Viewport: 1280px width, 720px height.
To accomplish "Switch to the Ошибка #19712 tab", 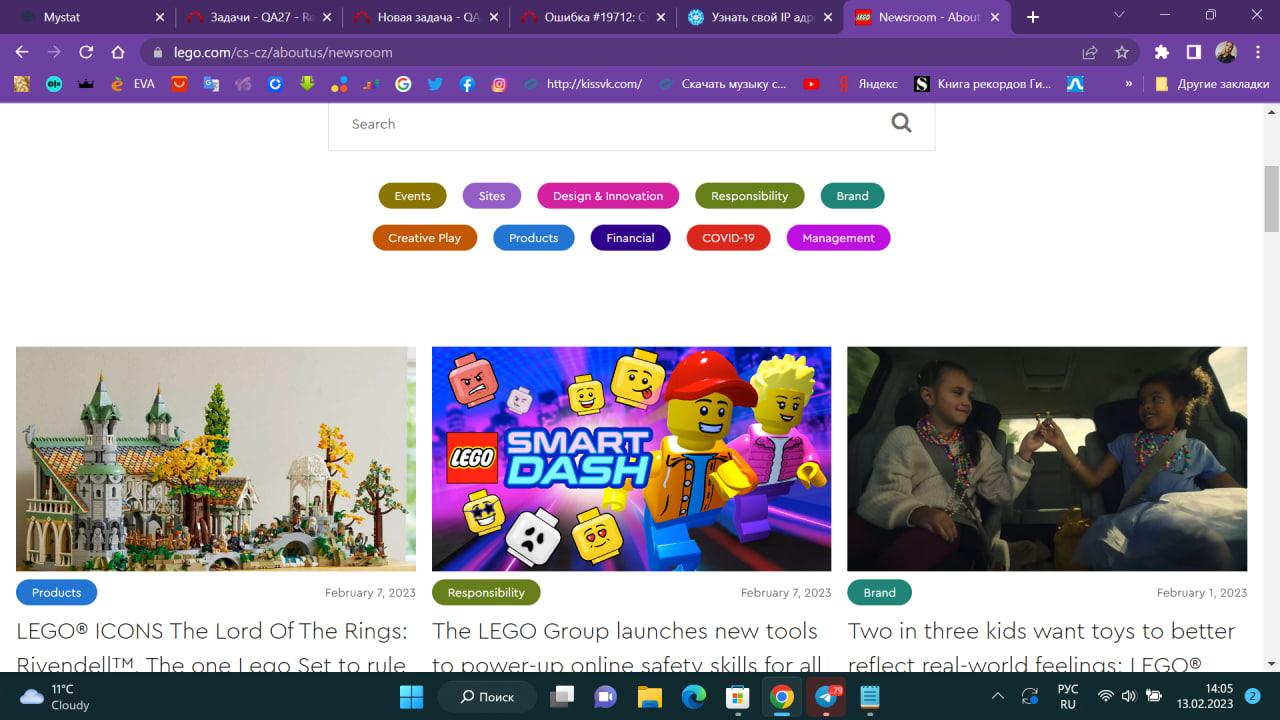I will pos(590,17).
